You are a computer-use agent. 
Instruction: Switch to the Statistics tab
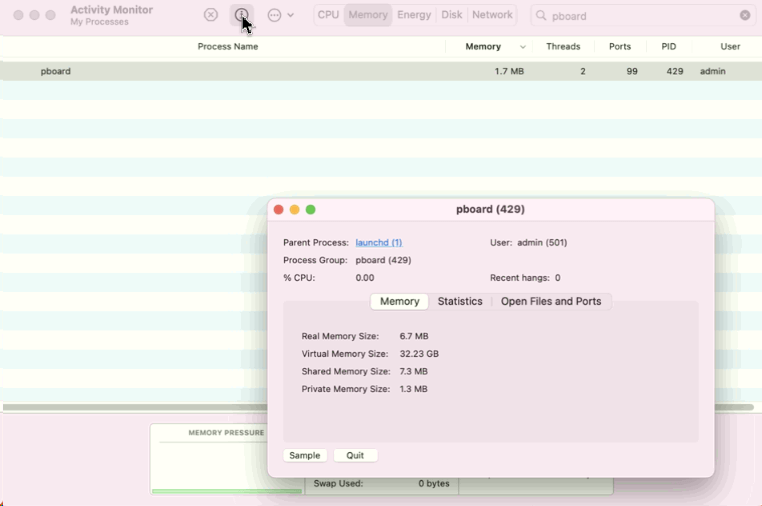460,301
